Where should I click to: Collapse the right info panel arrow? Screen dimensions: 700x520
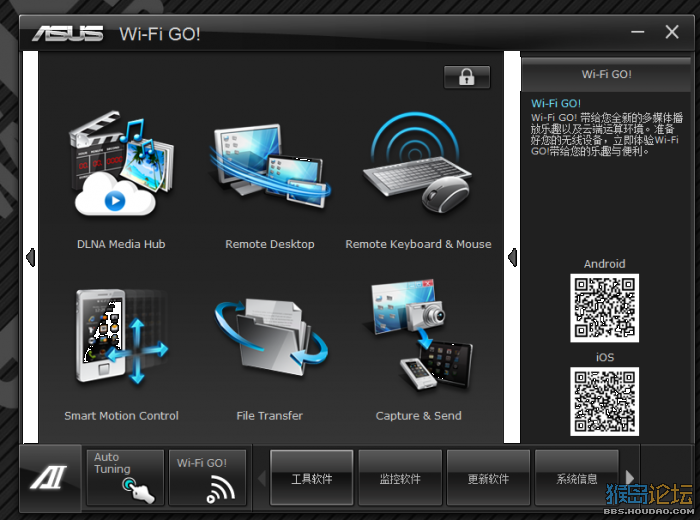[x=512, y=258]
